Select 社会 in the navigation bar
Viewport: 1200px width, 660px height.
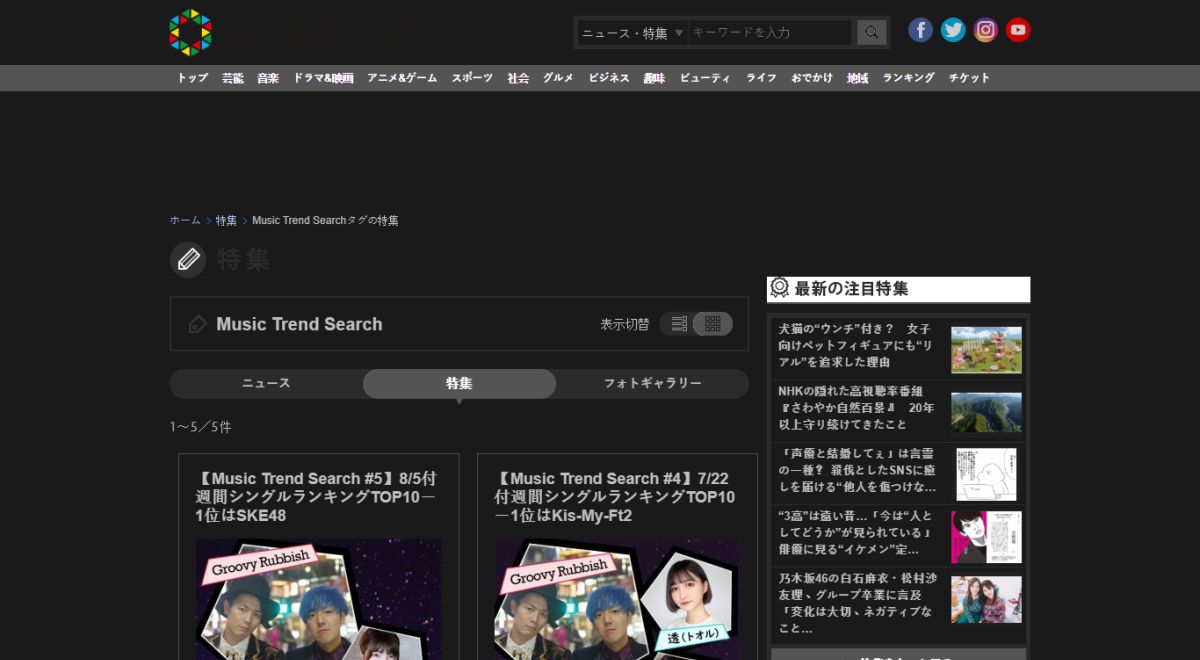518,78
